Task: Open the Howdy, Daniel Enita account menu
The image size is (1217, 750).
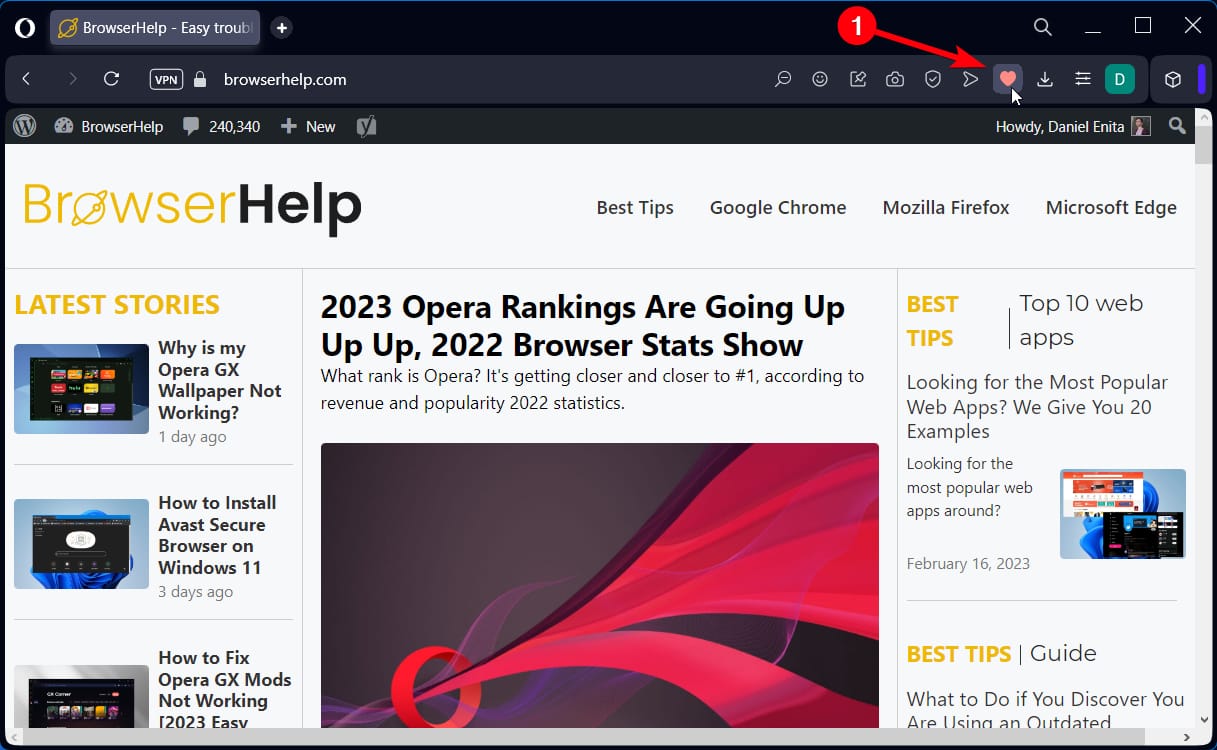Action: pos(1073,126)
